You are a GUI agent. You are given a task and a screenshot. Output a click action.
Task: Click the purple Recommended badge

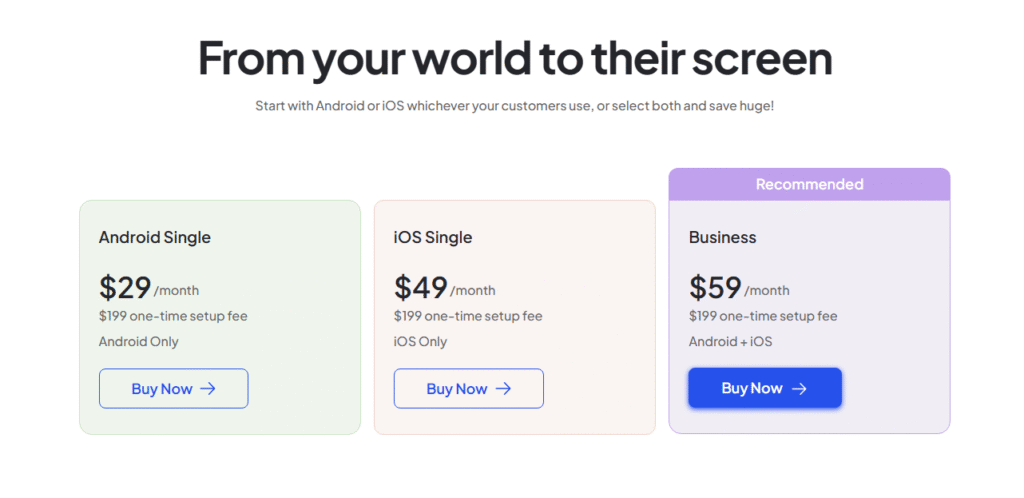[809, 184]
